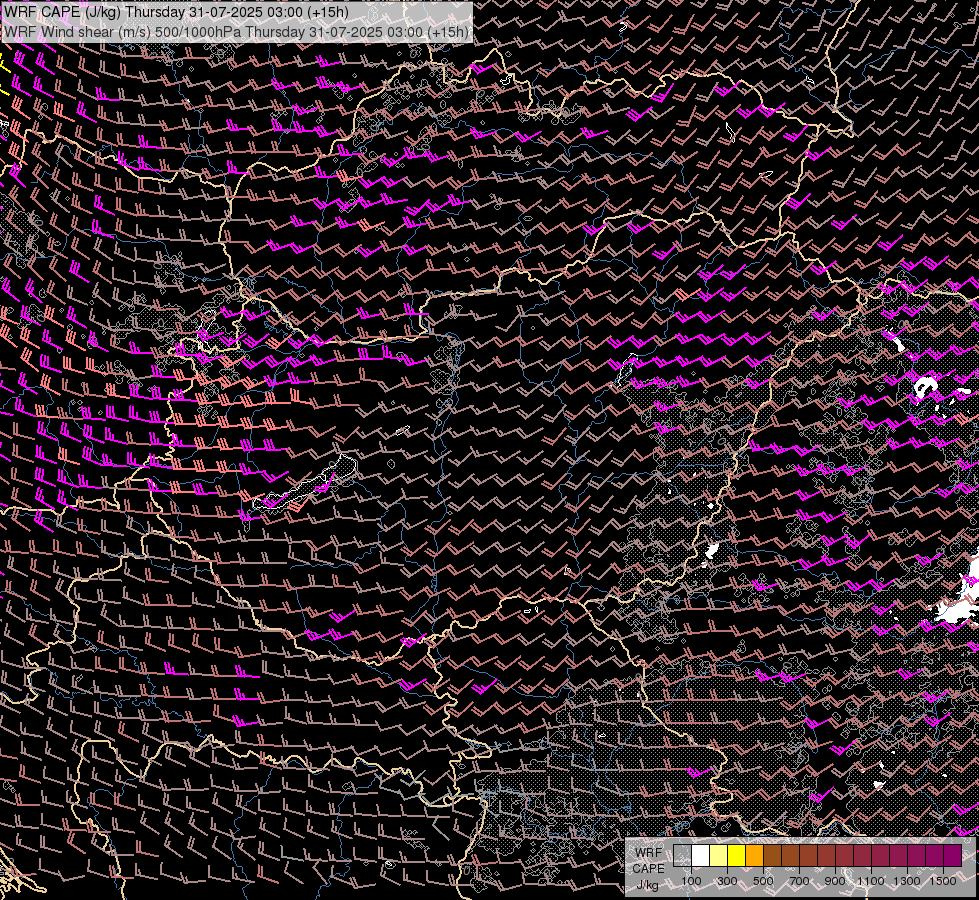Click the CAPE label in the legend
This screenshot has height=900, width=979.
648,869
